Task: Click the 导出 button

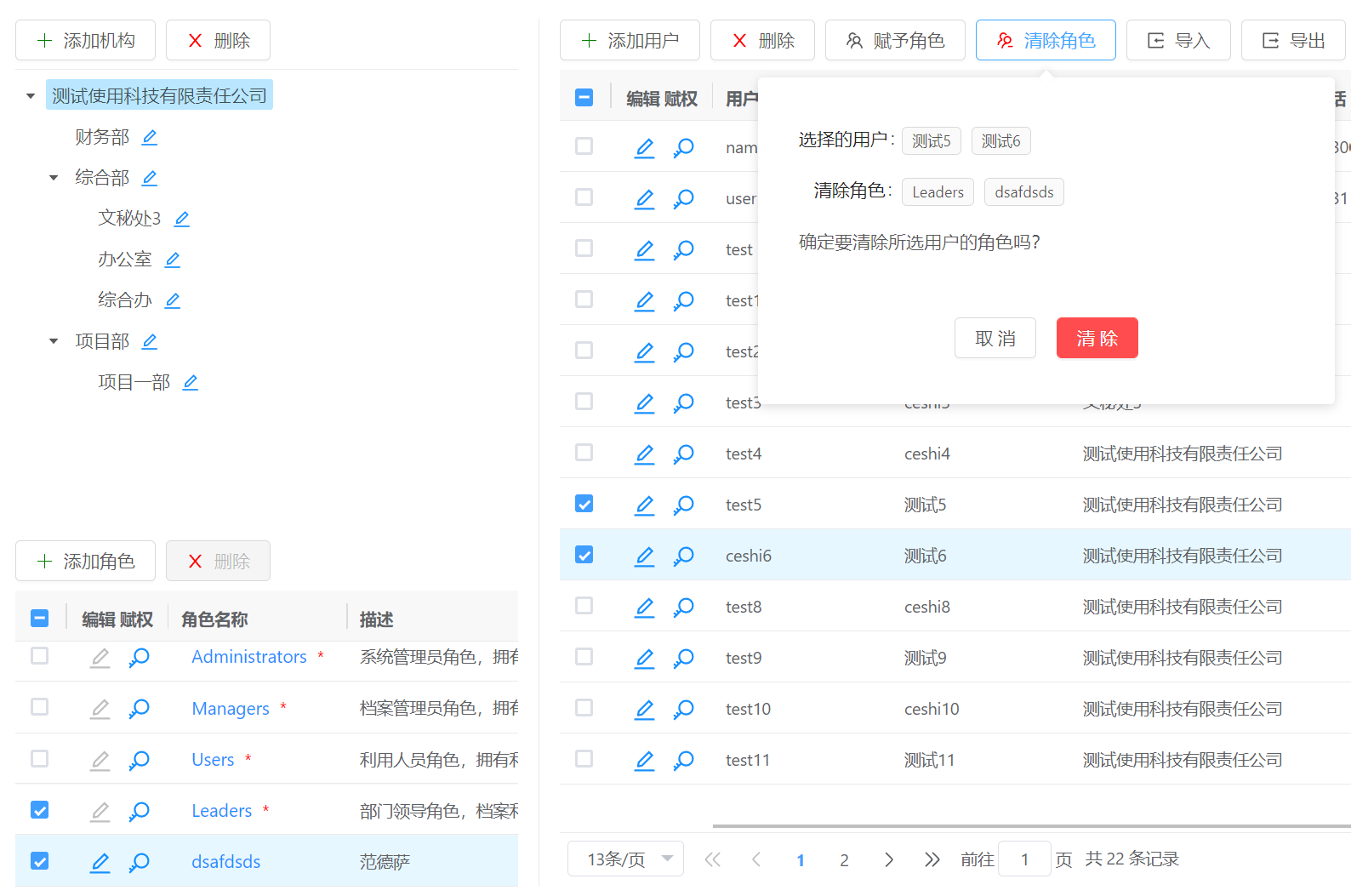Action: pyautogui.click(x=1293, y=40)
